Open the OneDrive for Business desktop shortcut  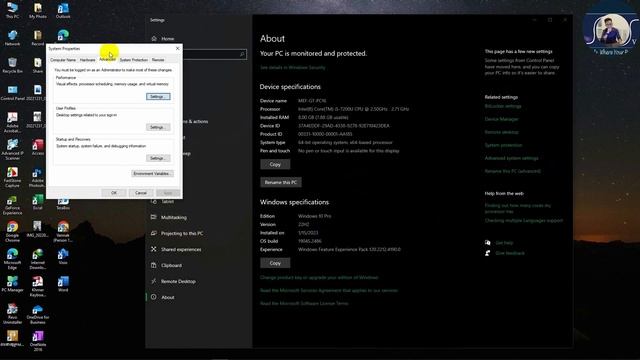[x=38, y=313]
